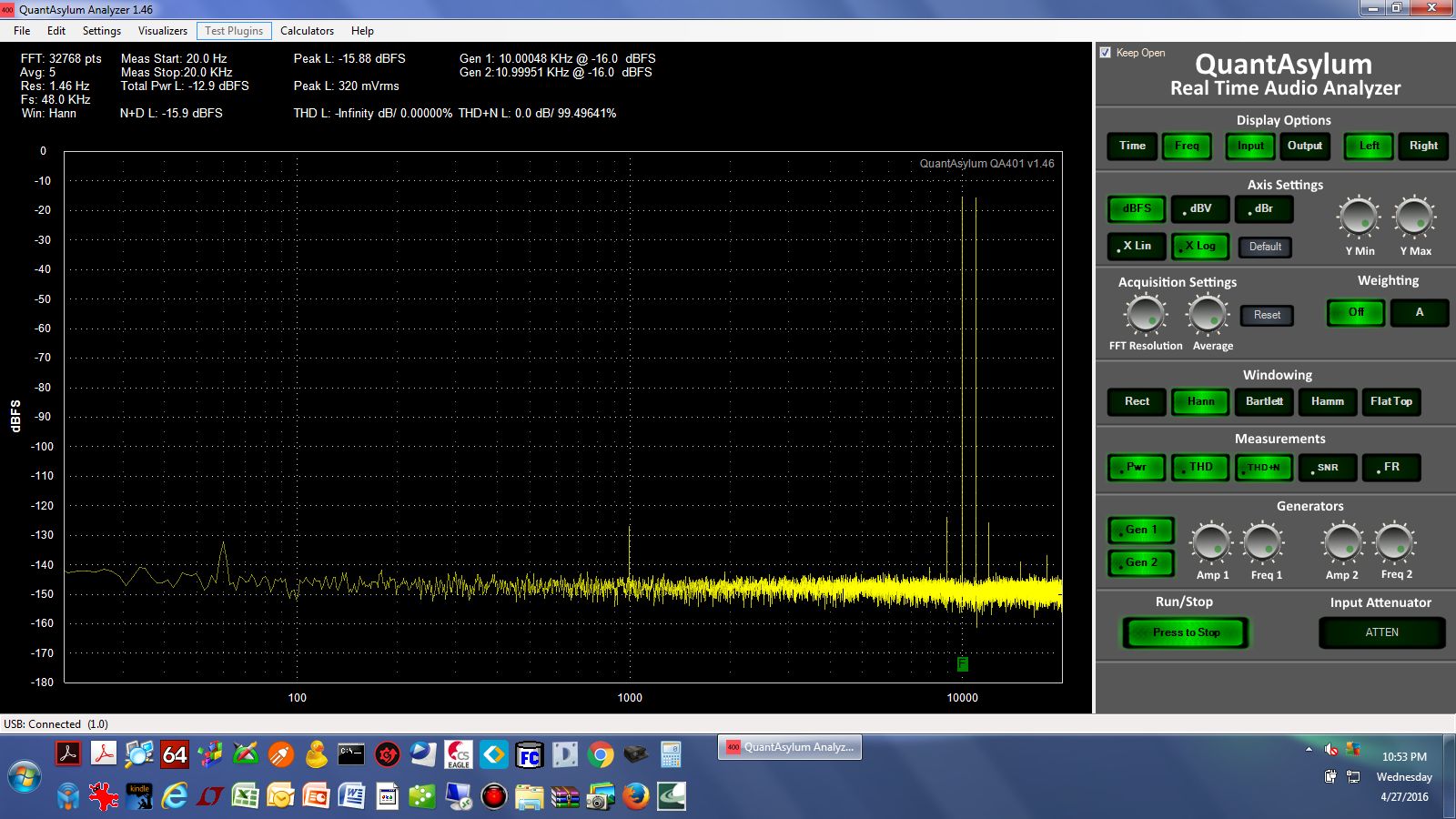The height and width of the screenshot is (819, 1456).
Task: Toggle generator Gen 2
Action: click(1141, 562)
